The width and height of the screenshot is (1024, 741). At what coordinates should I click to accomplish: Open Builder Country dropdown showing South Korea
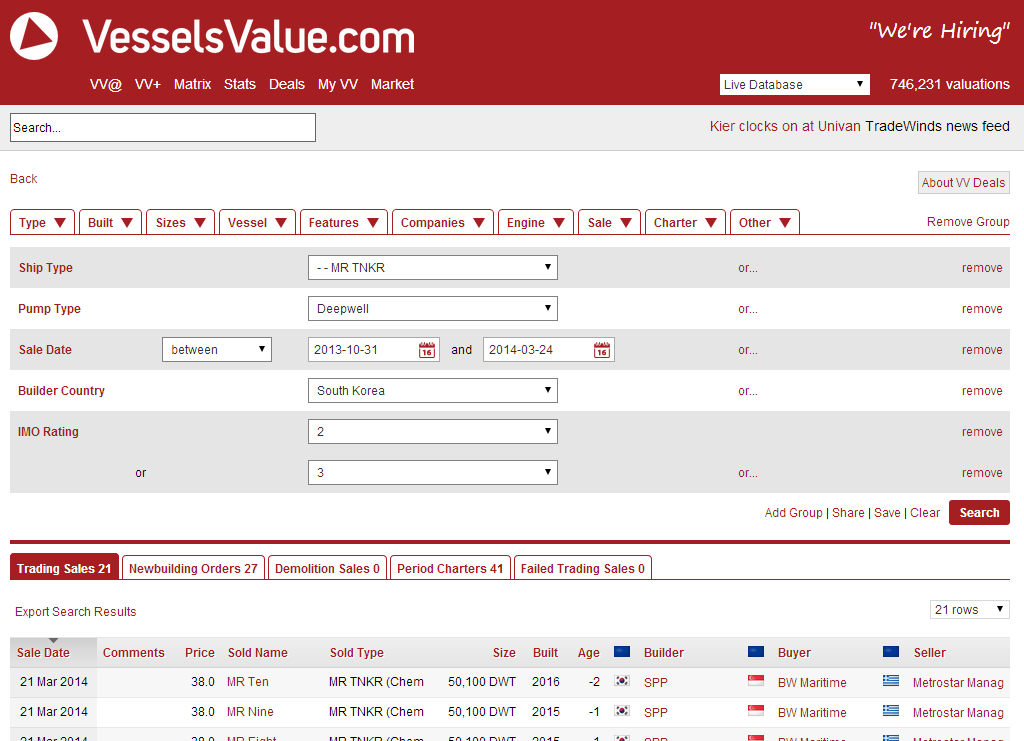[x=433, y=390]
